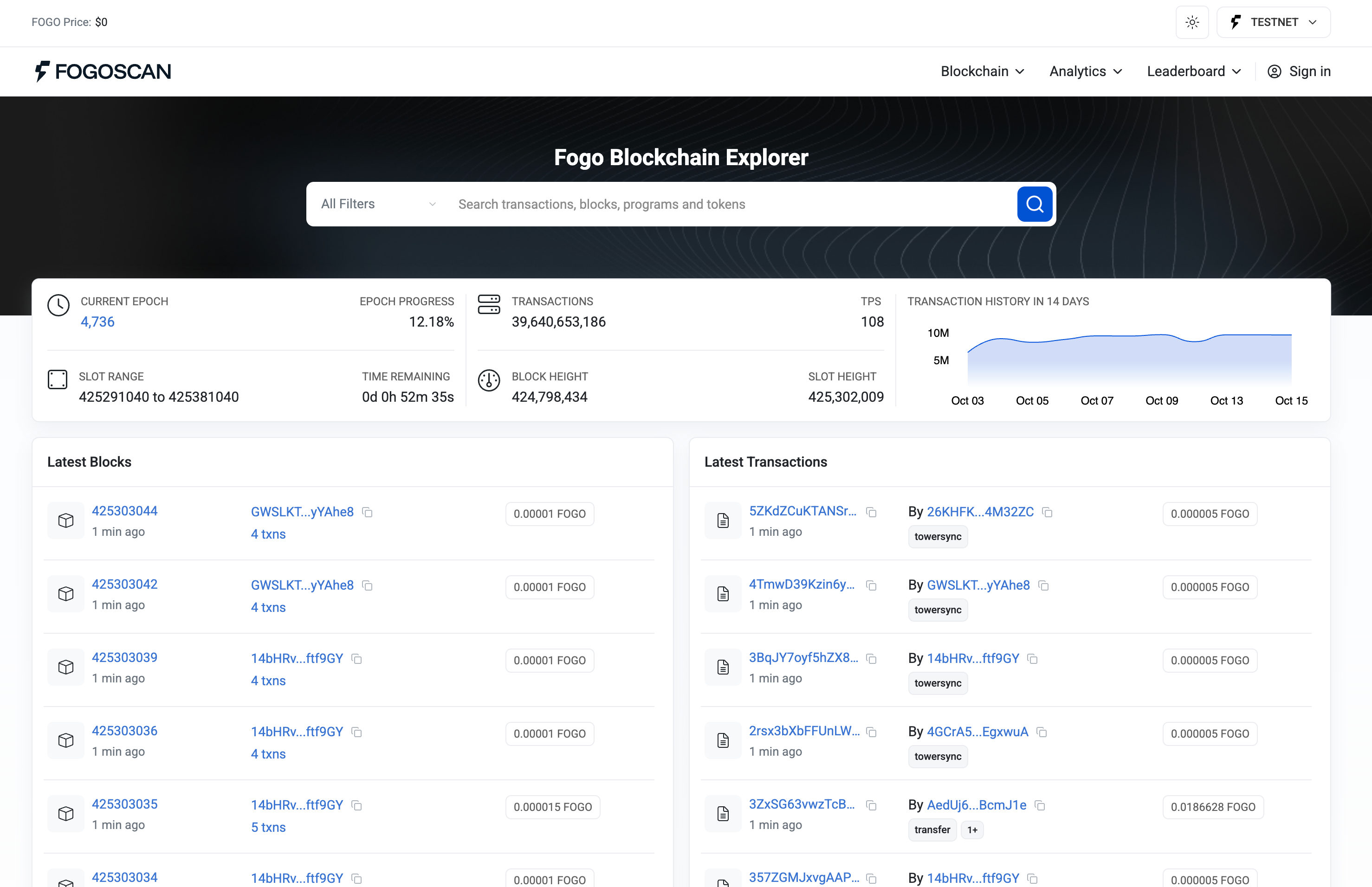Open block 425303042 link
Image resolution: width=1372 pixels, height=887 pixels.
[124, 584]
